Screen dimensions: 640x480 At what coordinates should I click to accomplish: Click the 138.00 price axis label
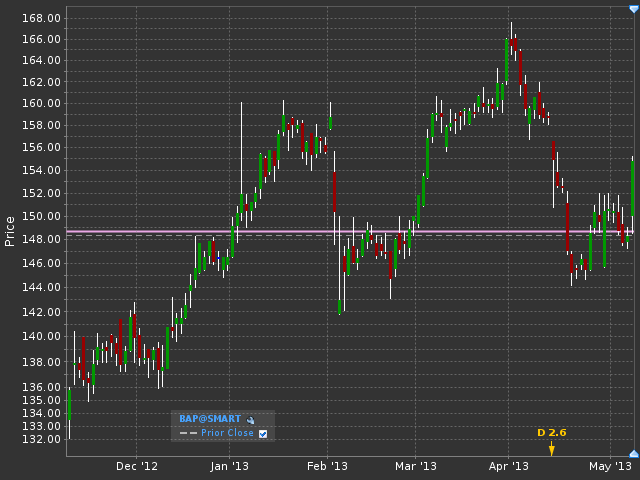(x=41, y=362)
